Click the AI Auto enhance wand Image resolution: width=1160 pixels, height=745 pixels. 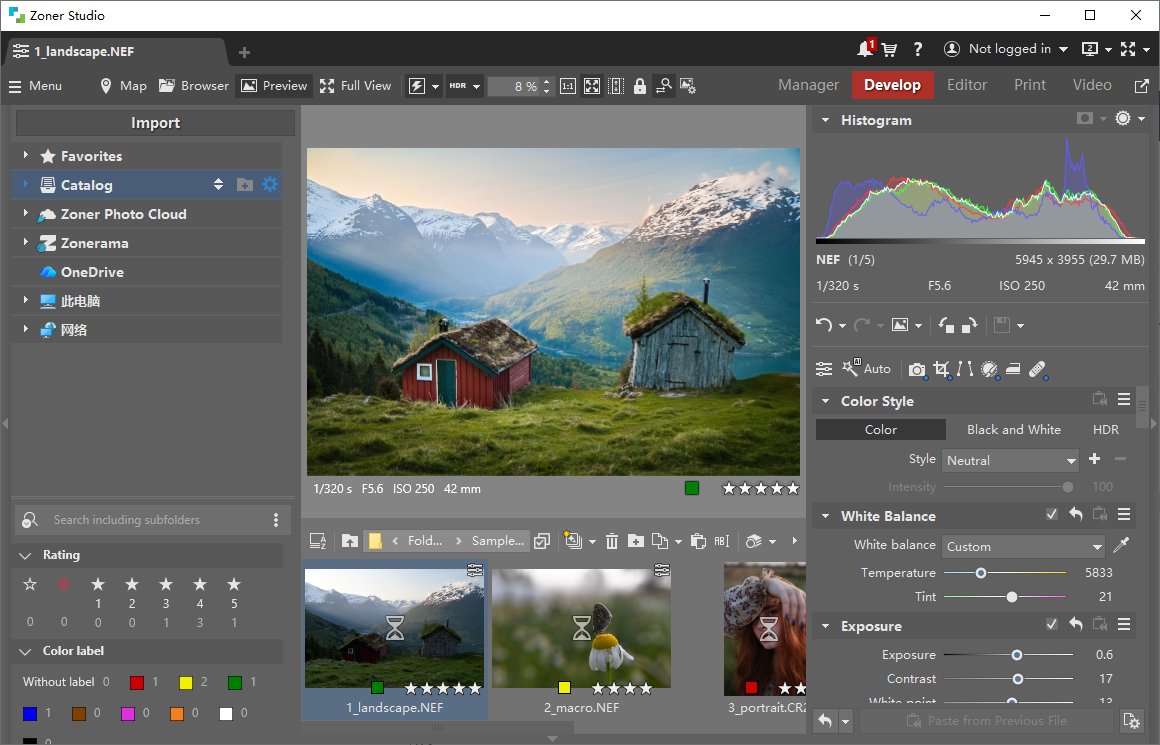tap(866, 368)
